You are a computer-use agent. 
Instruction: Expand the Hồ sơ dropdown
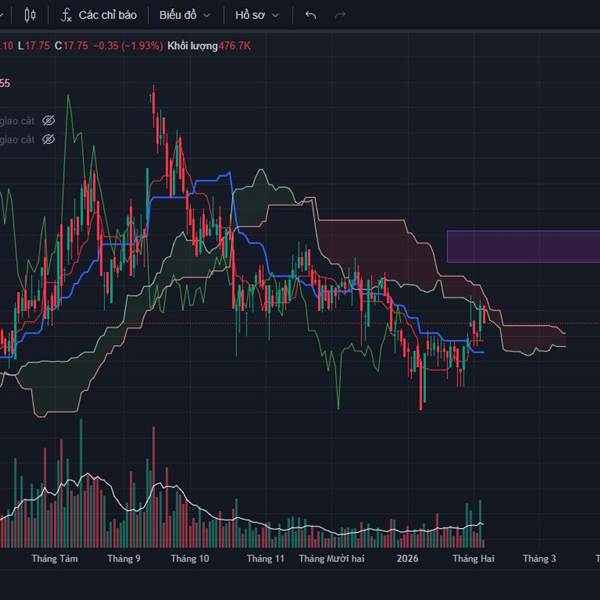(x=257, y=15)
